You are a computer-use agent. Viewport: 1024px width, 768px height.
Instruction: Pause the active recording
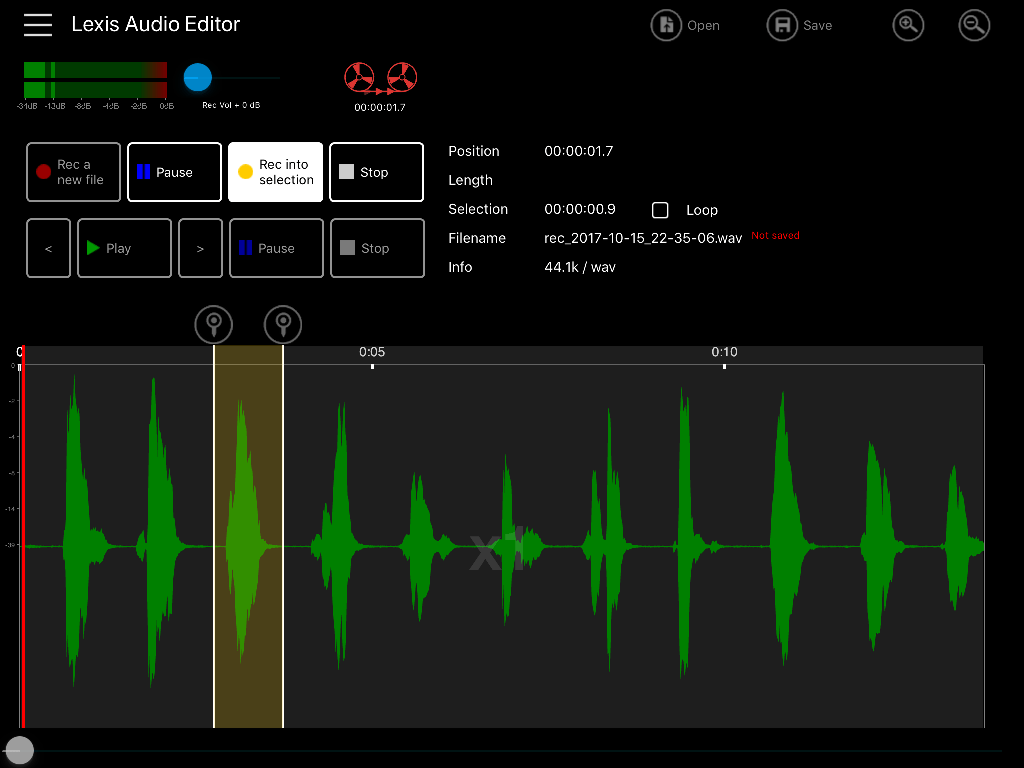[x=174, y=172]
